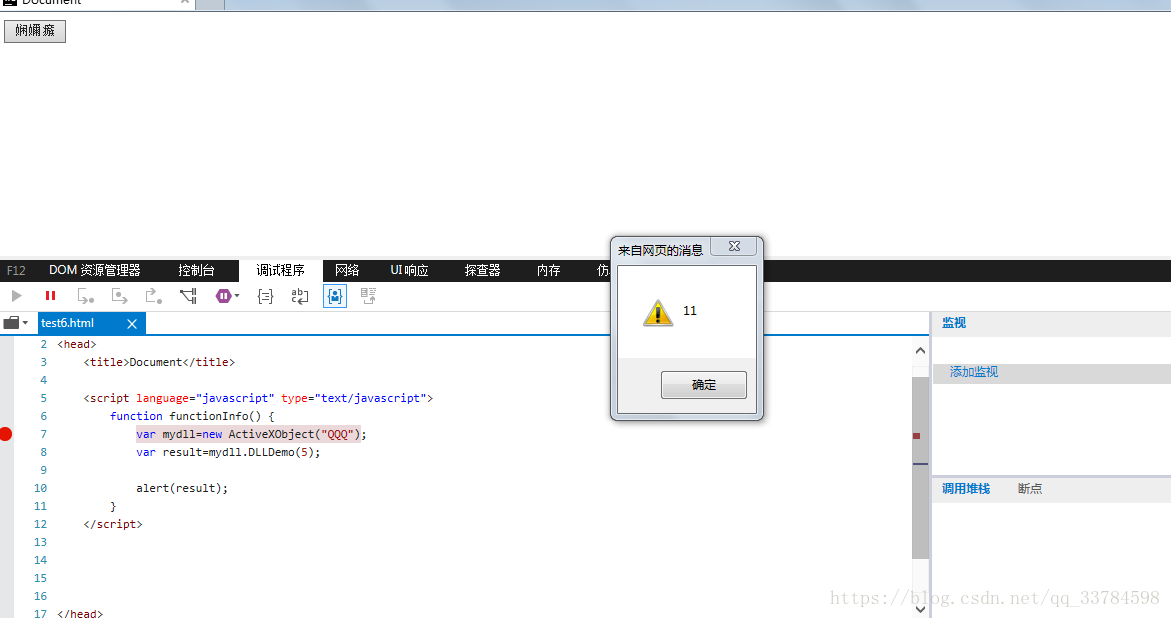Click the F12 label in dev tools
The image size is (1171, 618).
pos(16,270)
